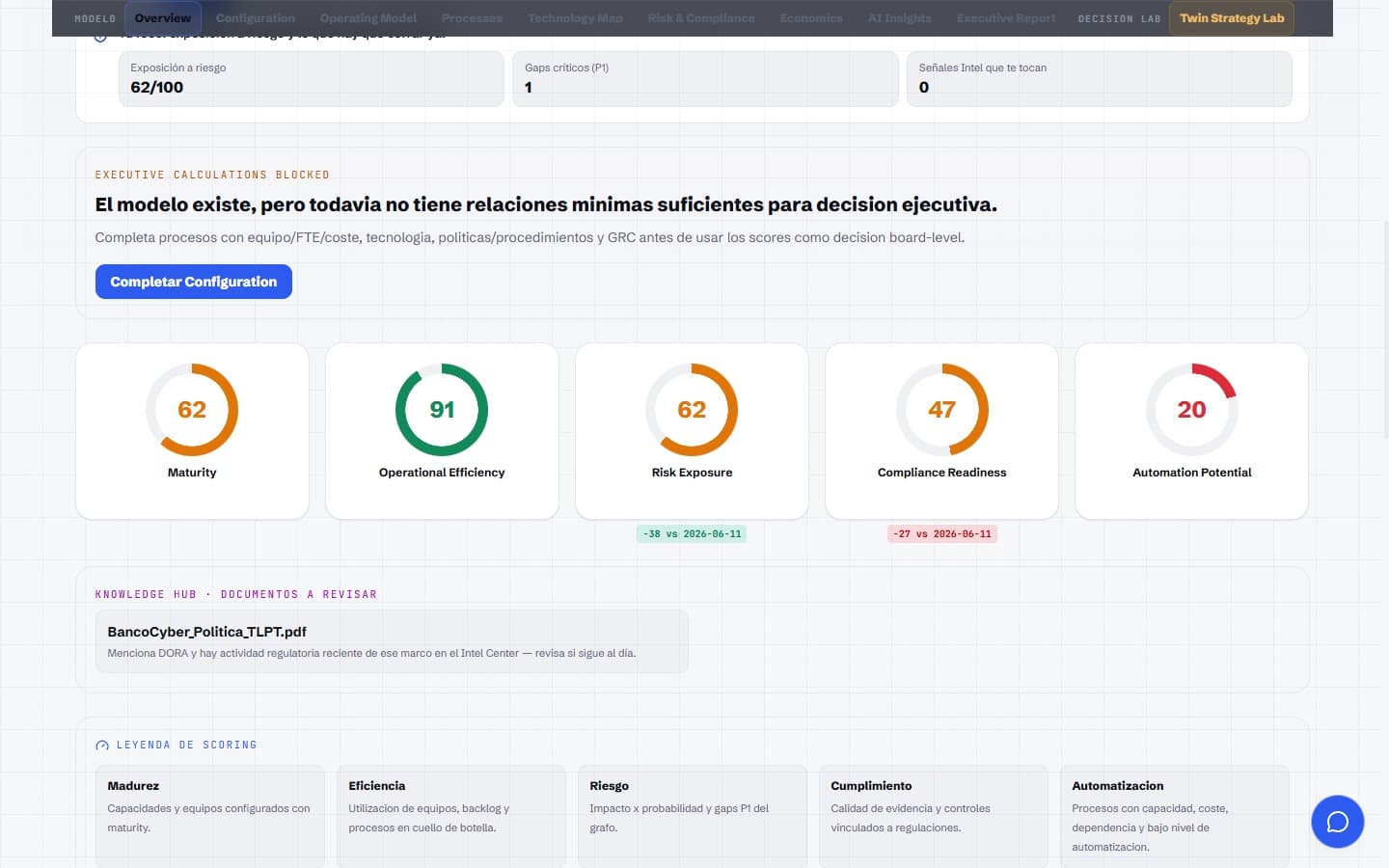Select the Maturity score gauge showing 62
Viewport: 1389px width, 868px height.
192,410
